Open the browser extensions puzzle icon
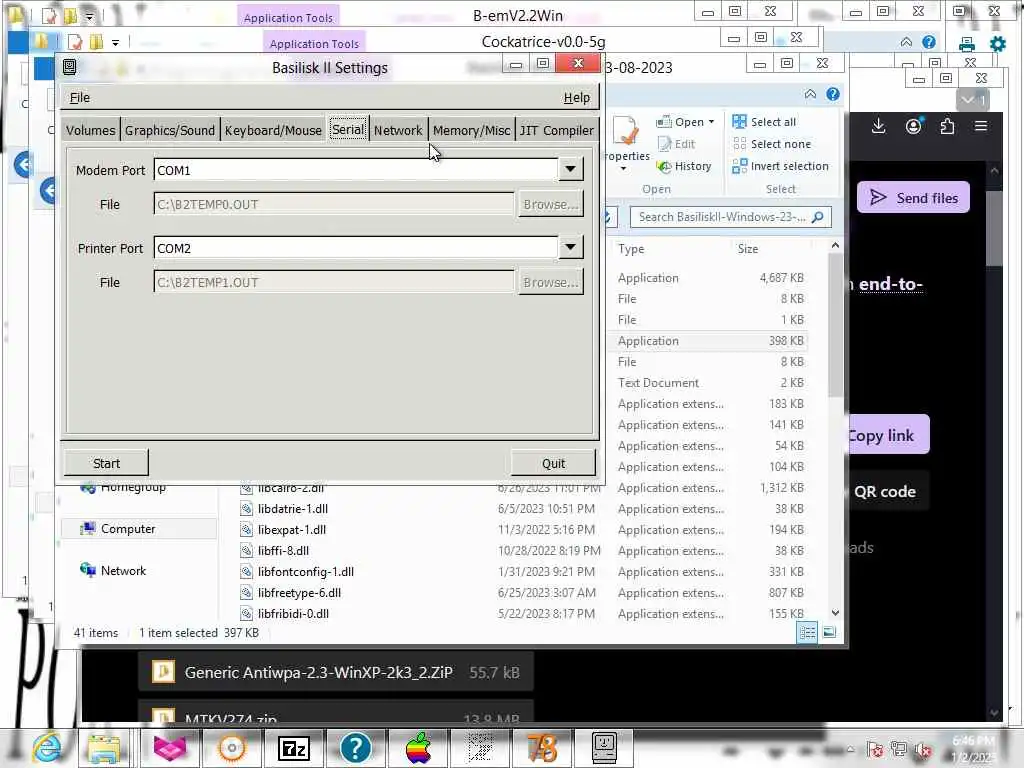Viewport: 1024px width, 768px height. coord(947,126)
